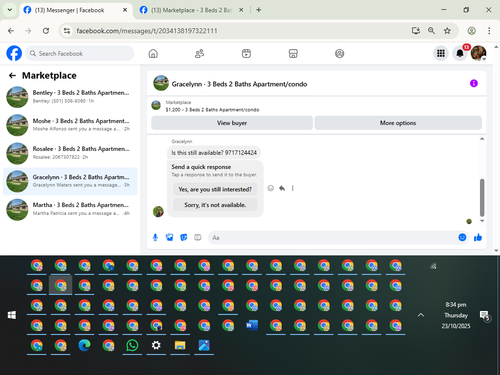Record a voice clip with microphone icon

pos(155,237)
